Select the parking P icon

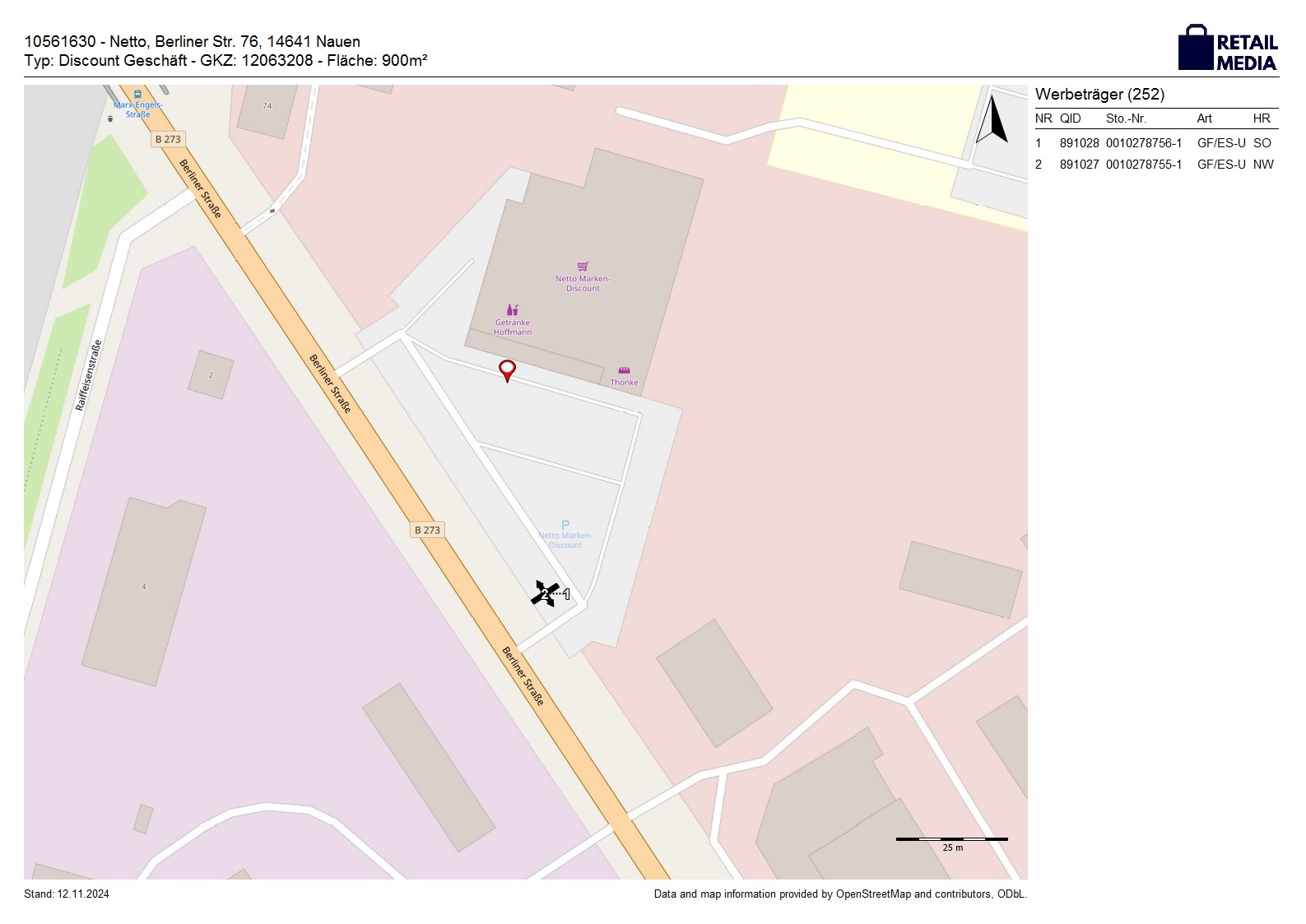(x=565, y=525)
